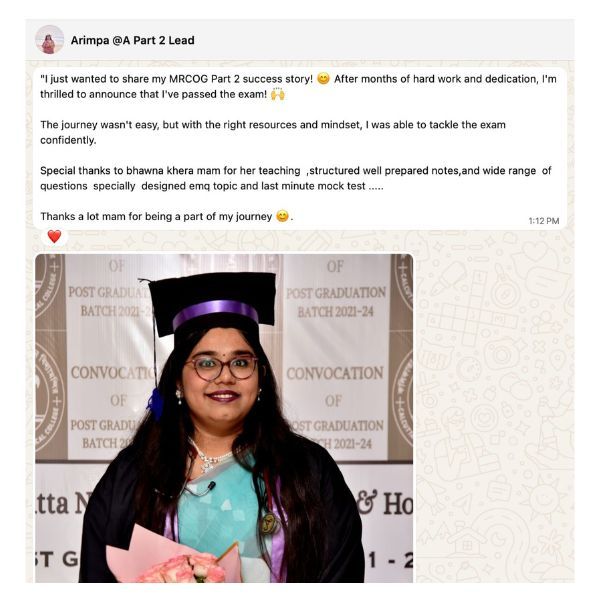Viewport: 600px width, 600px height.
Task: Click the 'POST GRADUATION BATCH 2021-24' banner text
Action: (336, 302)
